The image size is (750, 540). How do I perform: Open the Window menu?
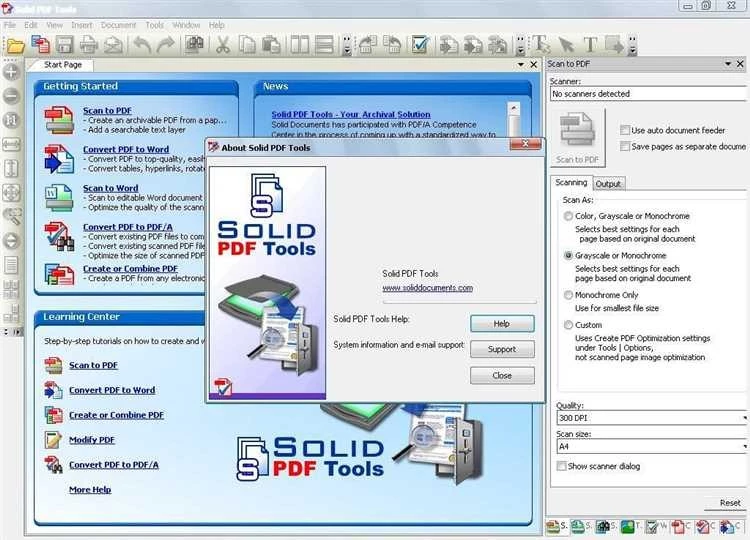[x=186, y=25]
